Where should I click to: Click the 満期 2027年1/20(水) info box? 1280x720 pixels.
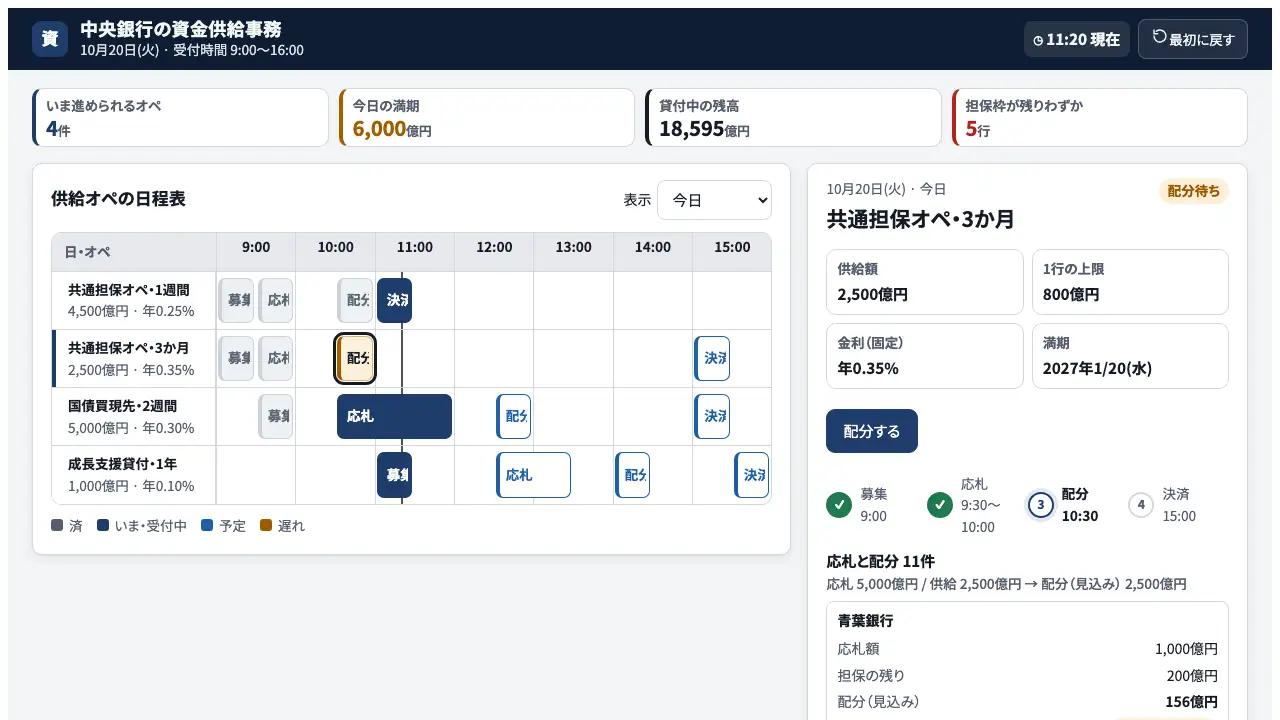pos(1130,356)
